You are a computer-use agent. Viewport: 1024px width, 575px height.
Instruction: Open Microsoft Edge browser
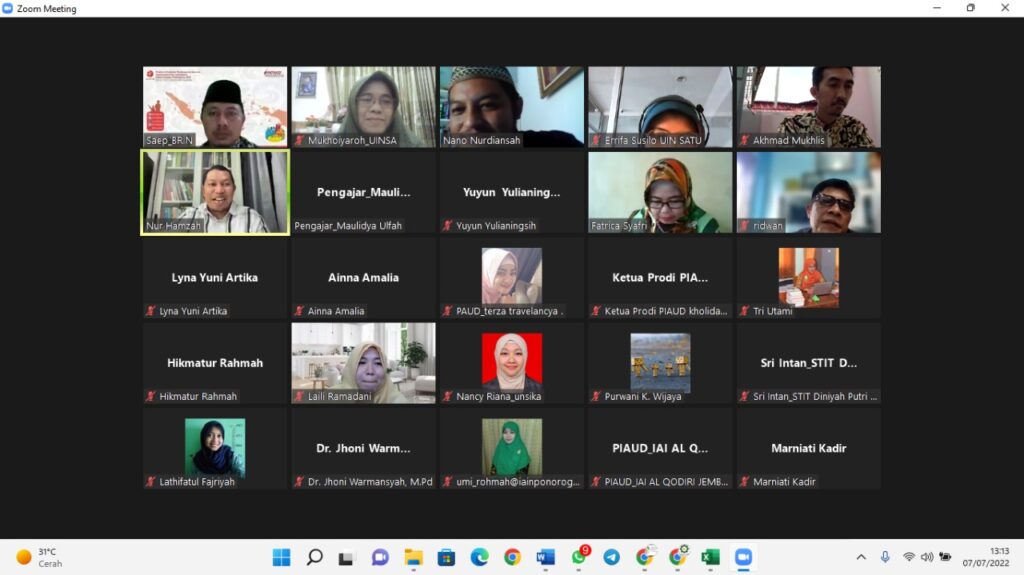click(479, 557)
